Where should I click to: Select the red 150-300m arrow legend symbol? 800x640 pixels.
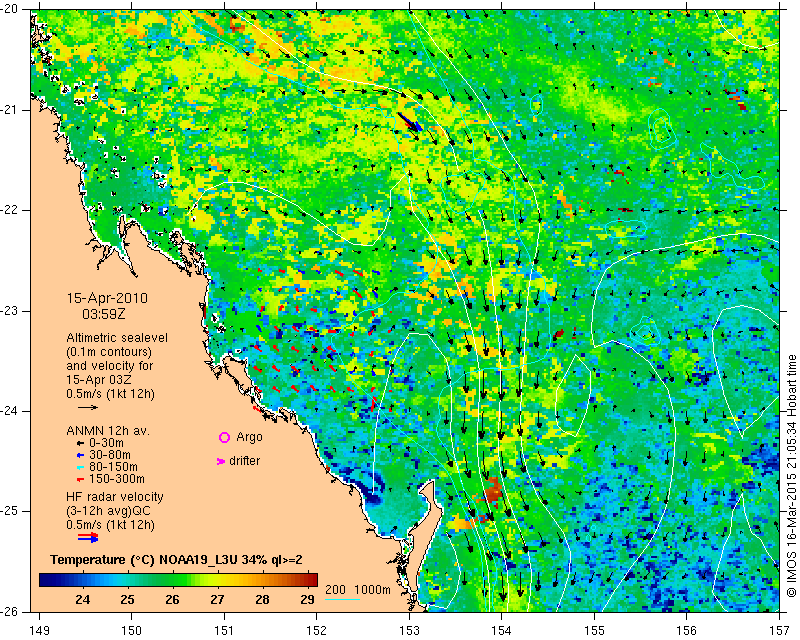(80, 480)
